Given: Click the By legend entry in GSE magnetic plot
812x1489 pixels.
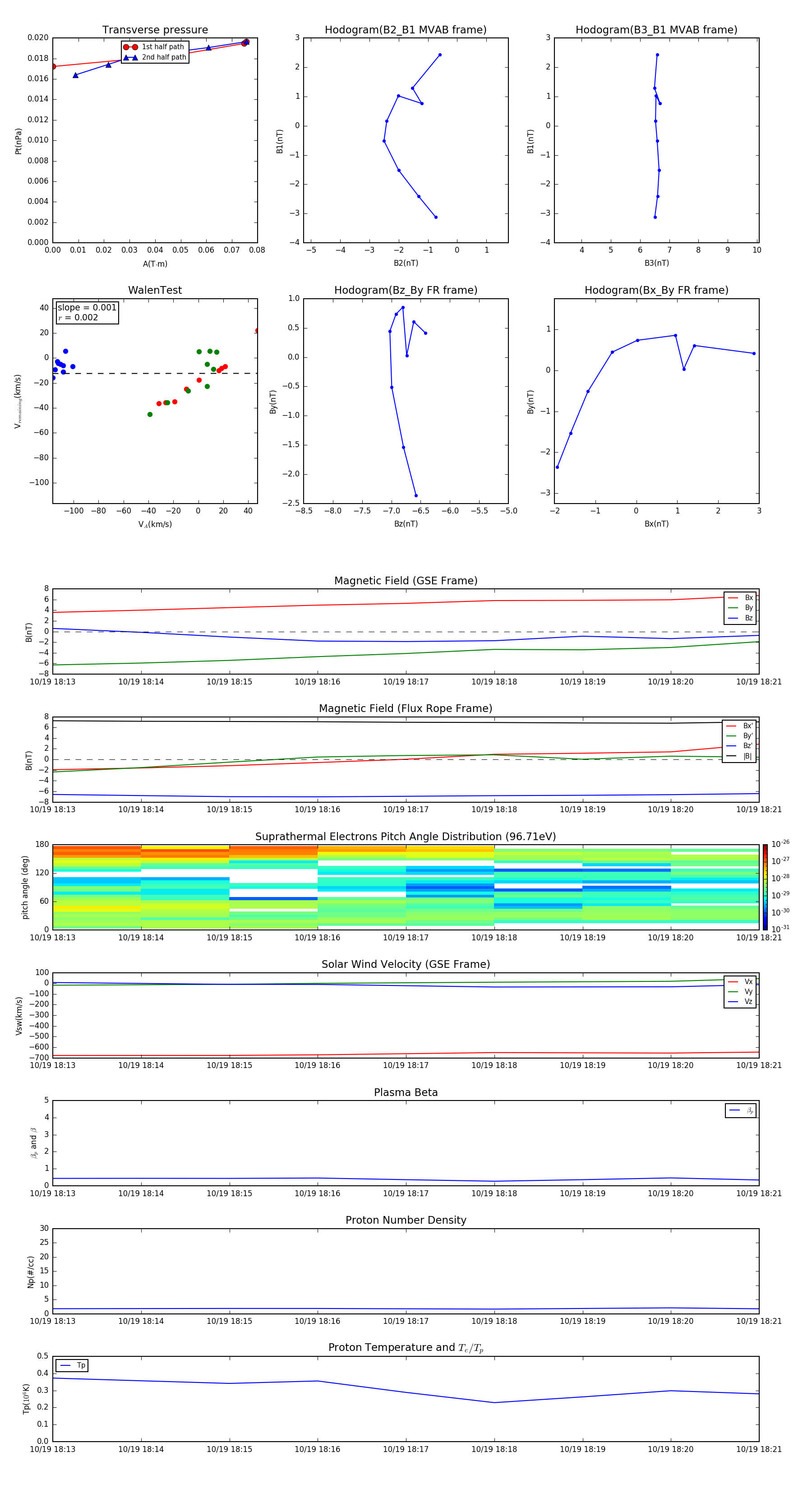Looking at the screenshot, I should click(740, 607).
